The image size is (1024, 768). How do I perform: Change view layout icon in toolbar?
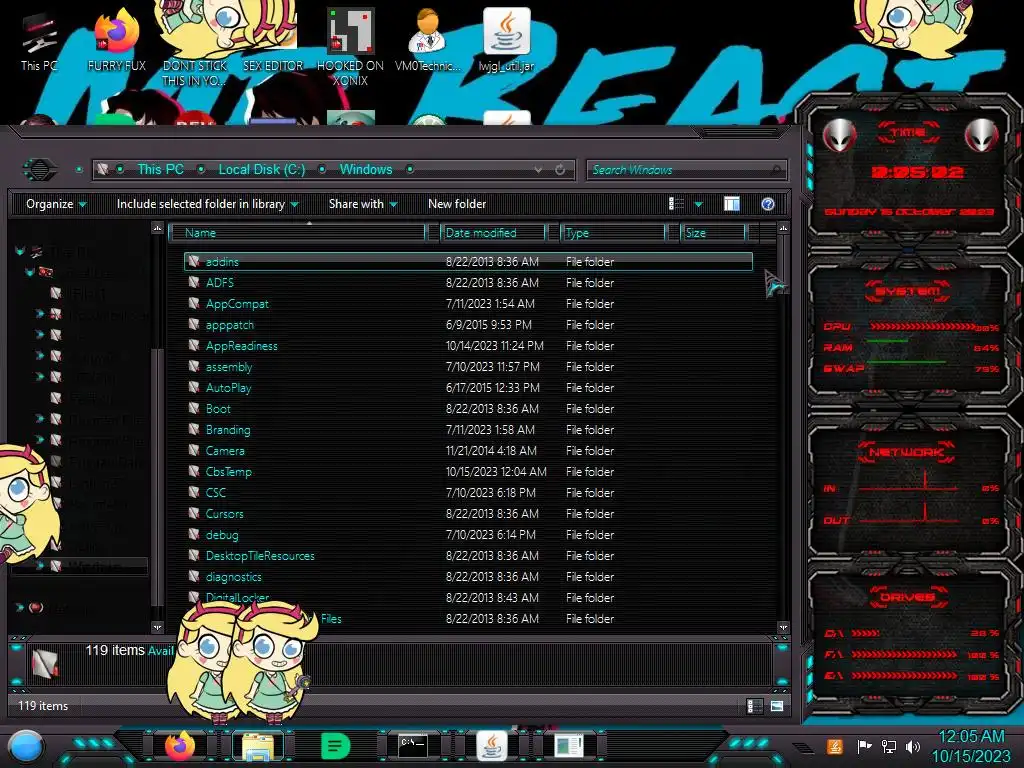[x=676, y=204]
